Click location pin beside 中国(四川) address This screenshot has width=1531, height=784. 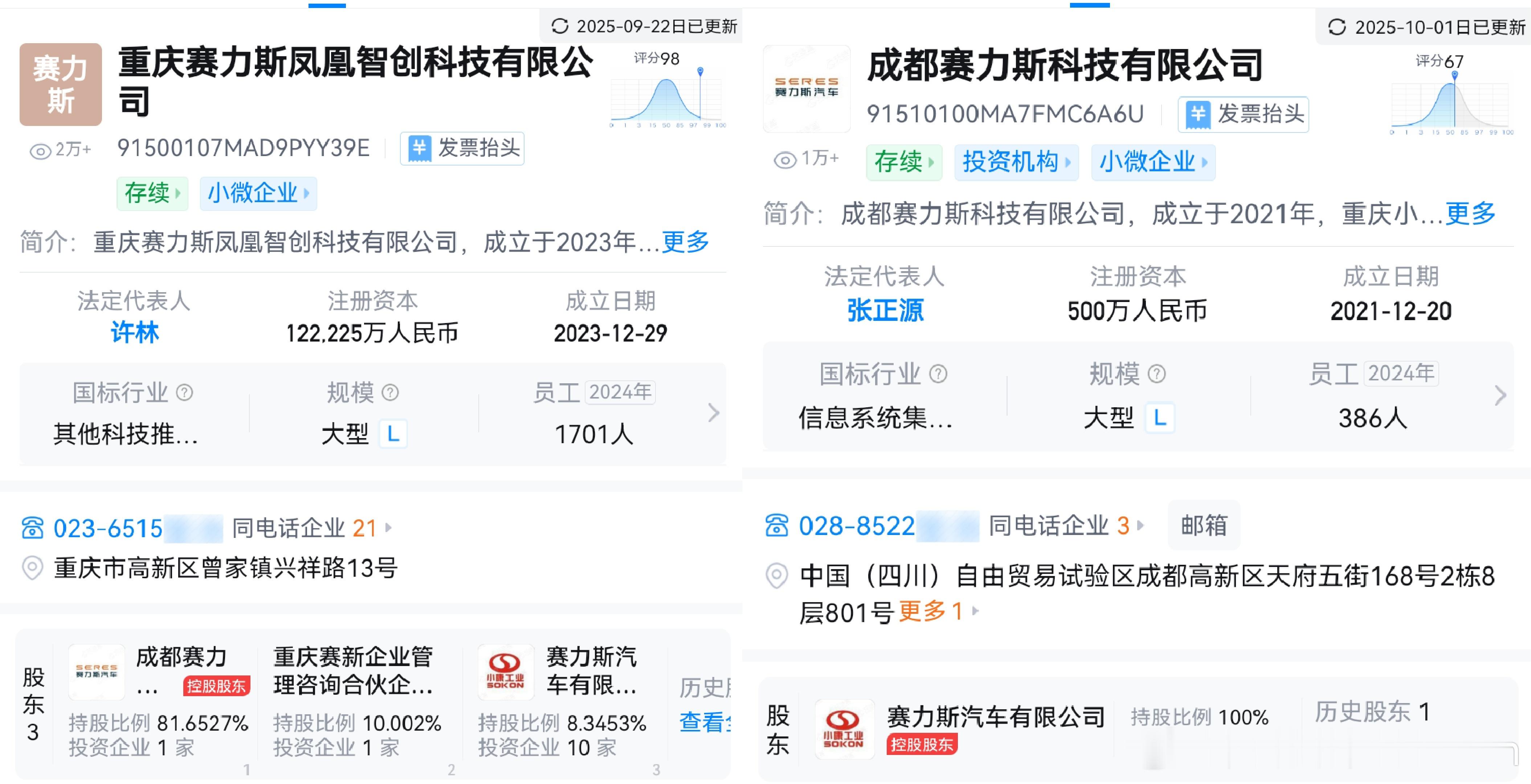point(776,576)
